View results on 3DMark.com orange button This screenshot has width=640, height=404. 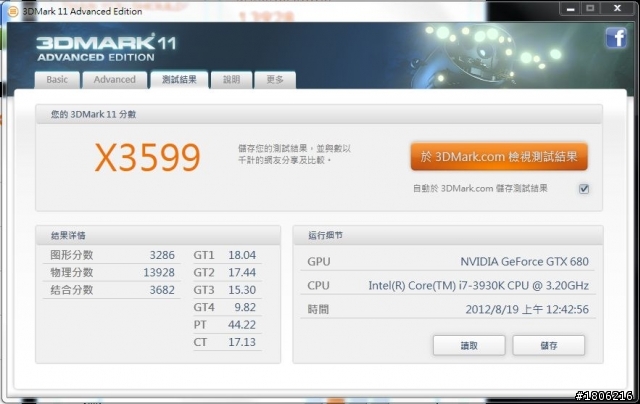pos(499,156)
